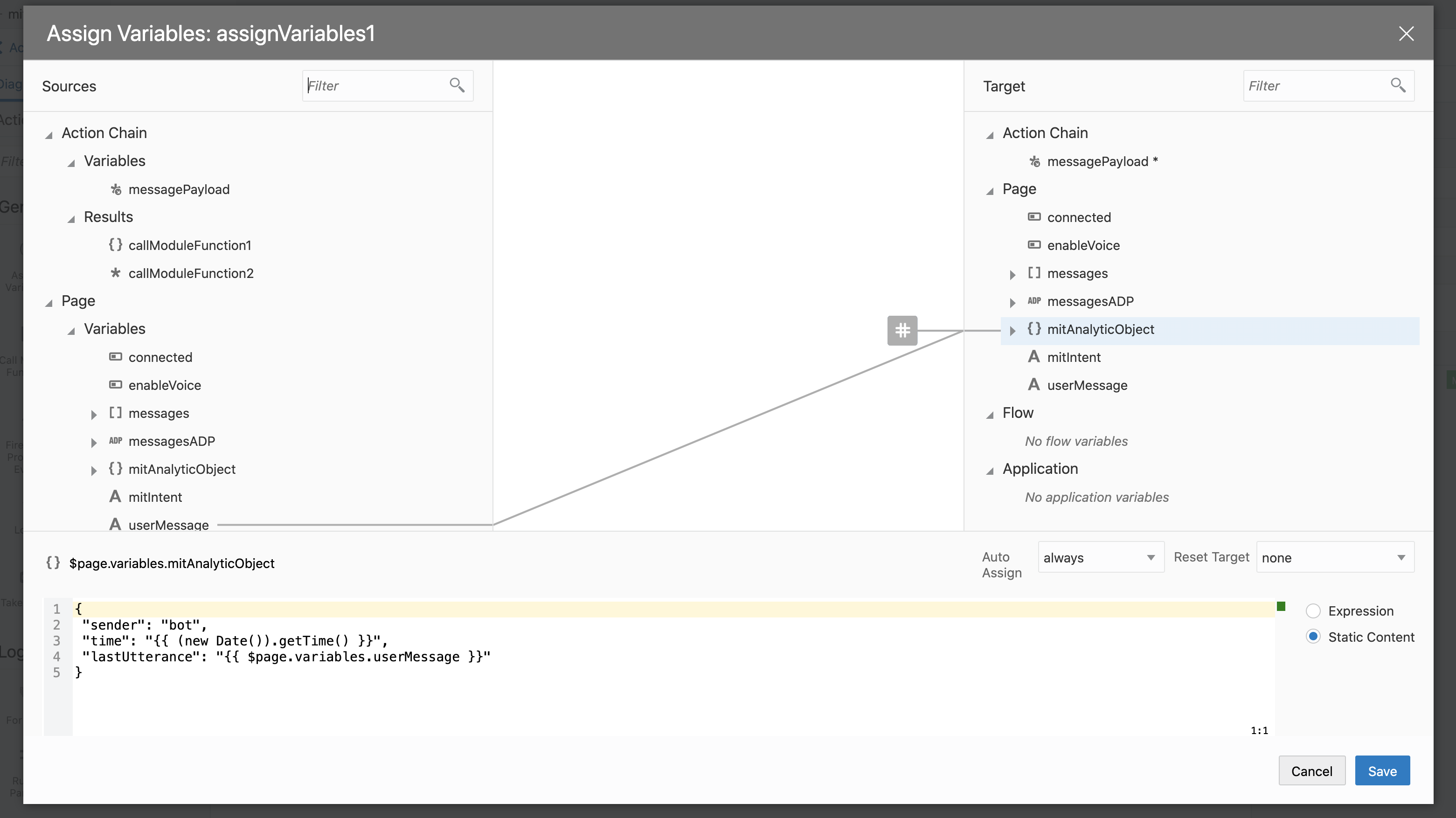
Task: Click the hash mapping node icon
Action: 902,330
